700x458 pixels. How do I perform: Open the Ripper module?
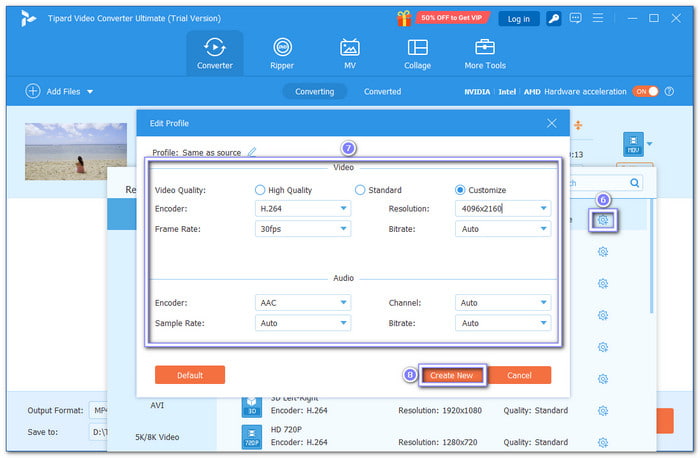pyautogui.click(x=283, y=53)
